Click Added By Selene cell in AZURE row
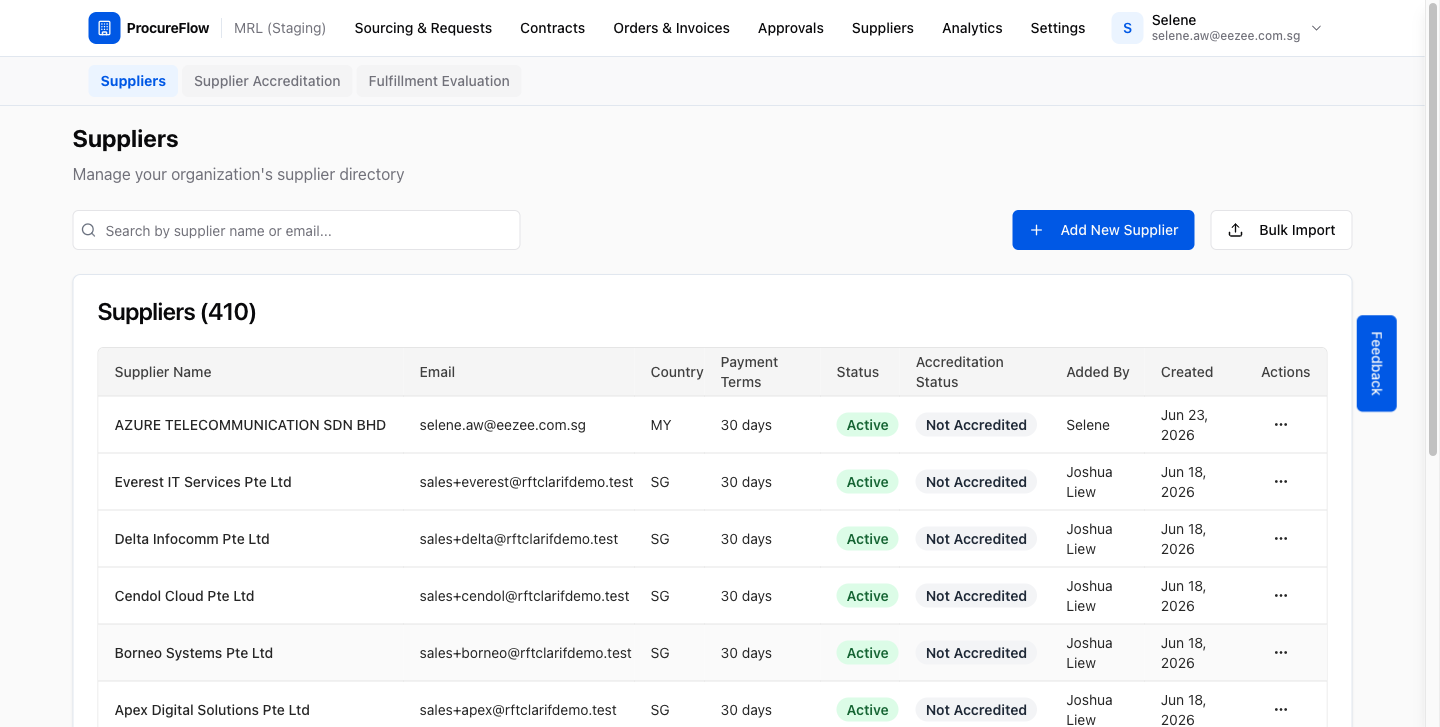The image size is (1440, 727). (x=1088, y=425)
